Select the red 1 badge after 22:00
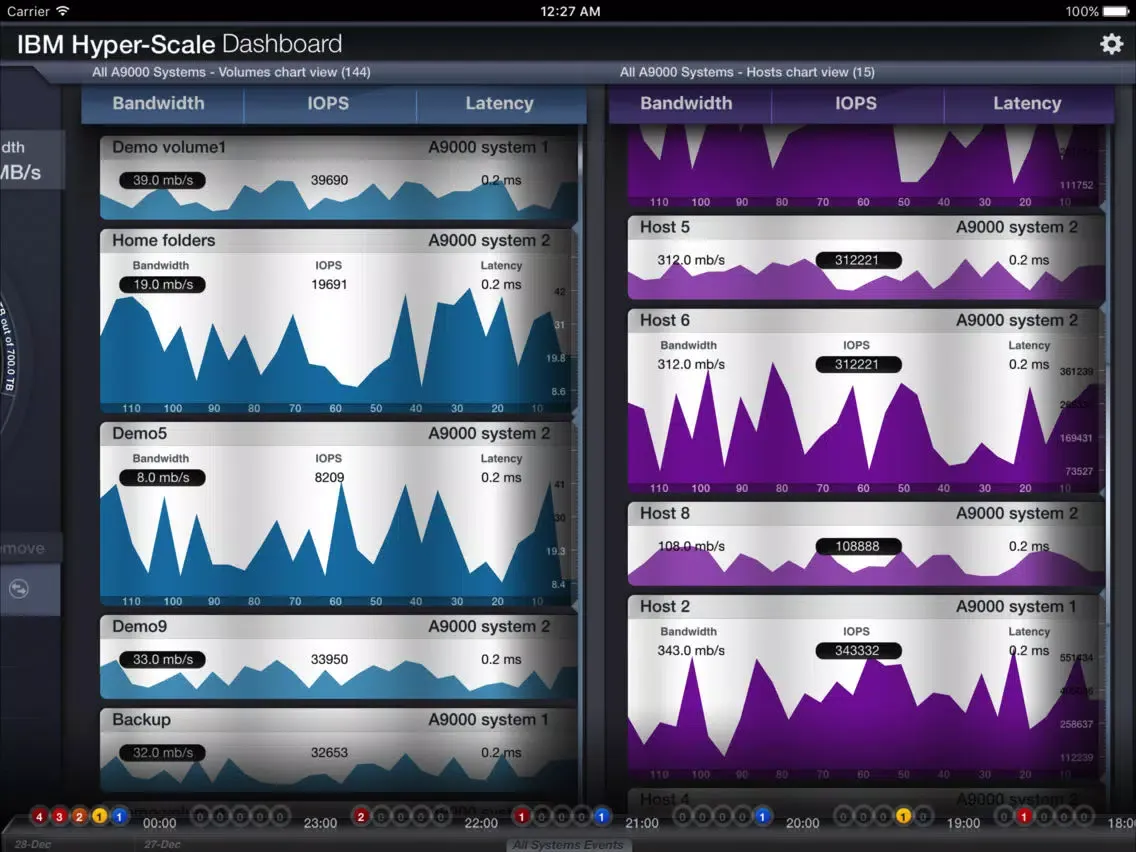Screen dimensions: 1136x852 click(x=522, y=816)
